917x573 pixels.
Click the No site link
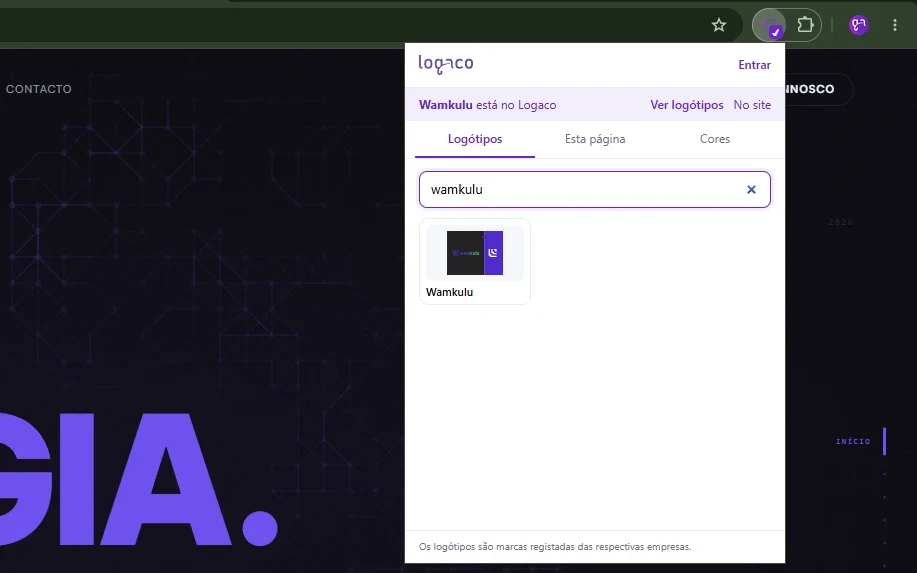(752, 105)
